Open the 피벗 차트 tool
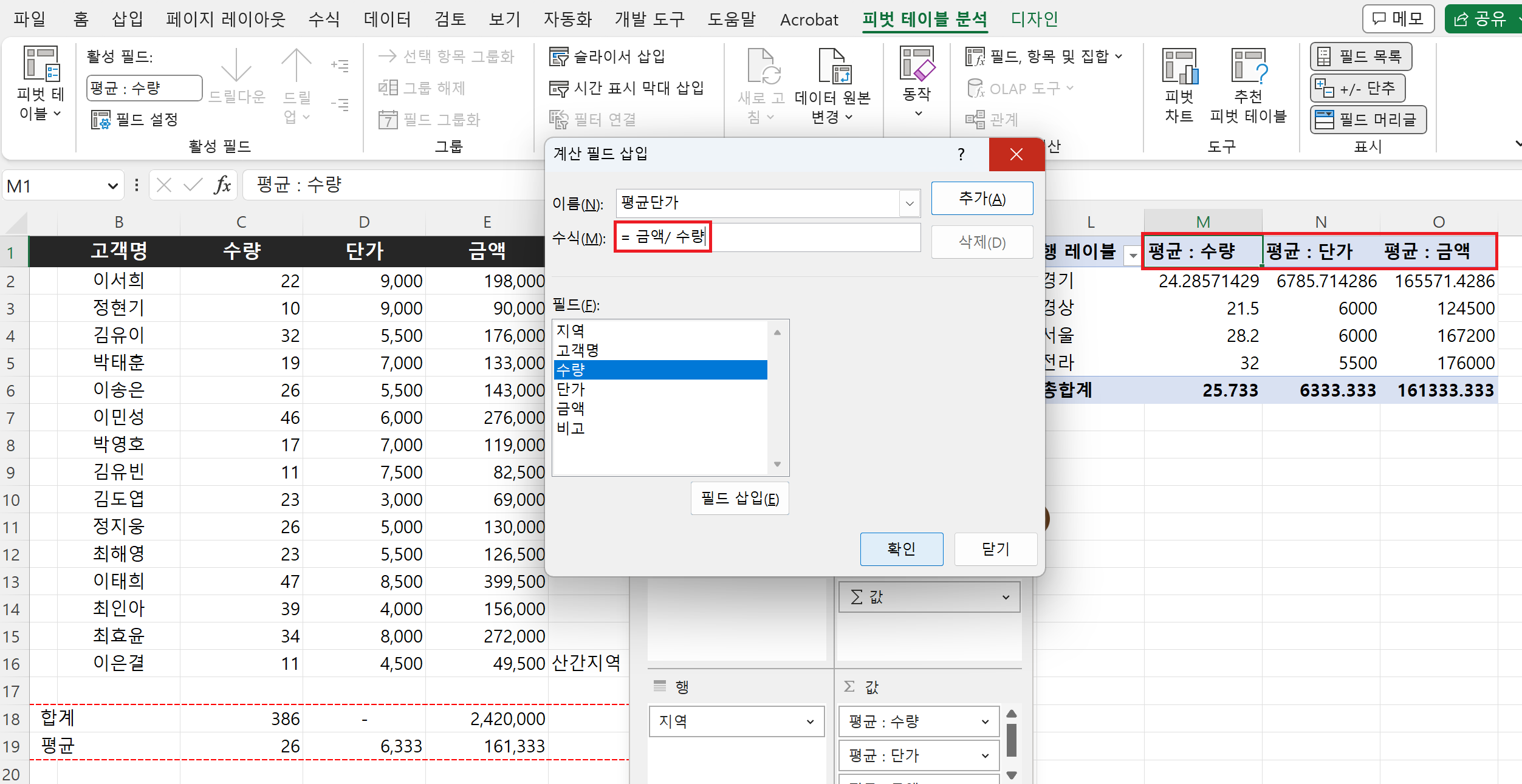The height and width of the screenshot is (784, 1522). [x=1179, y=67]
